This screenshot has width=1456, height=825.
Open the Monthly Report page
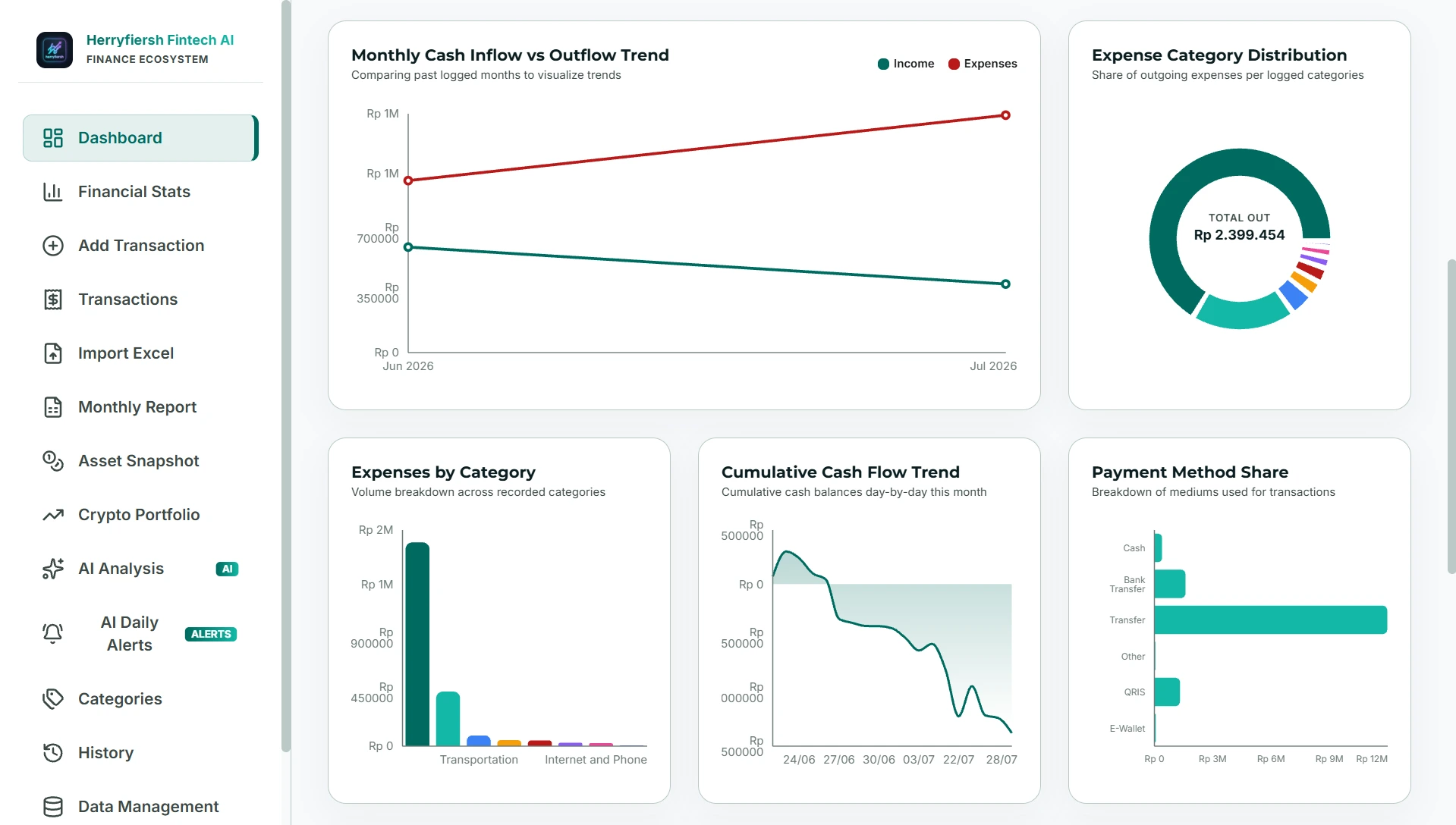(x=140, y=407)
